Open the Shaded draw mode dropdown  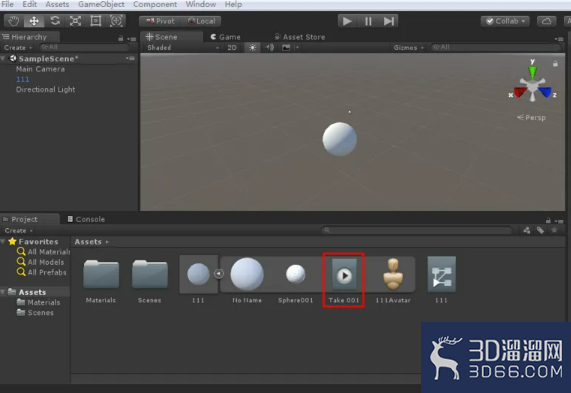tap(182, 47)
